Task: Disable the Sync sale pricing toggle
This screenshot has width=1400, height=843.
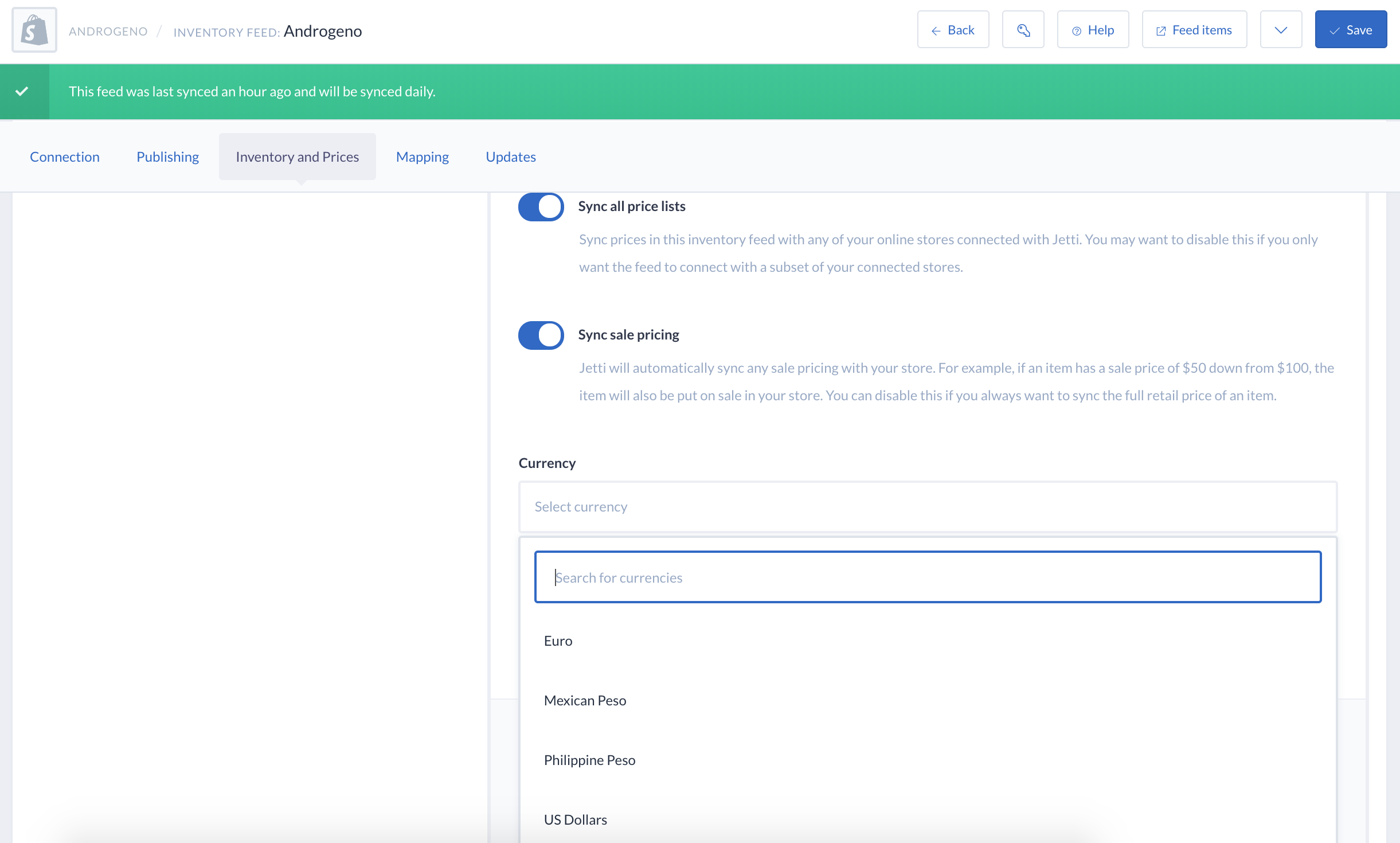Action: [541, 335]
